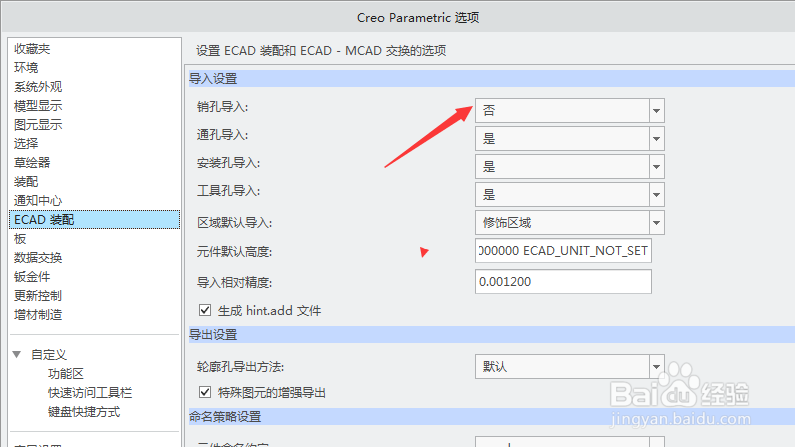Click the 销孔导入 label
795x447 pixels.
[x=223, y=107]
